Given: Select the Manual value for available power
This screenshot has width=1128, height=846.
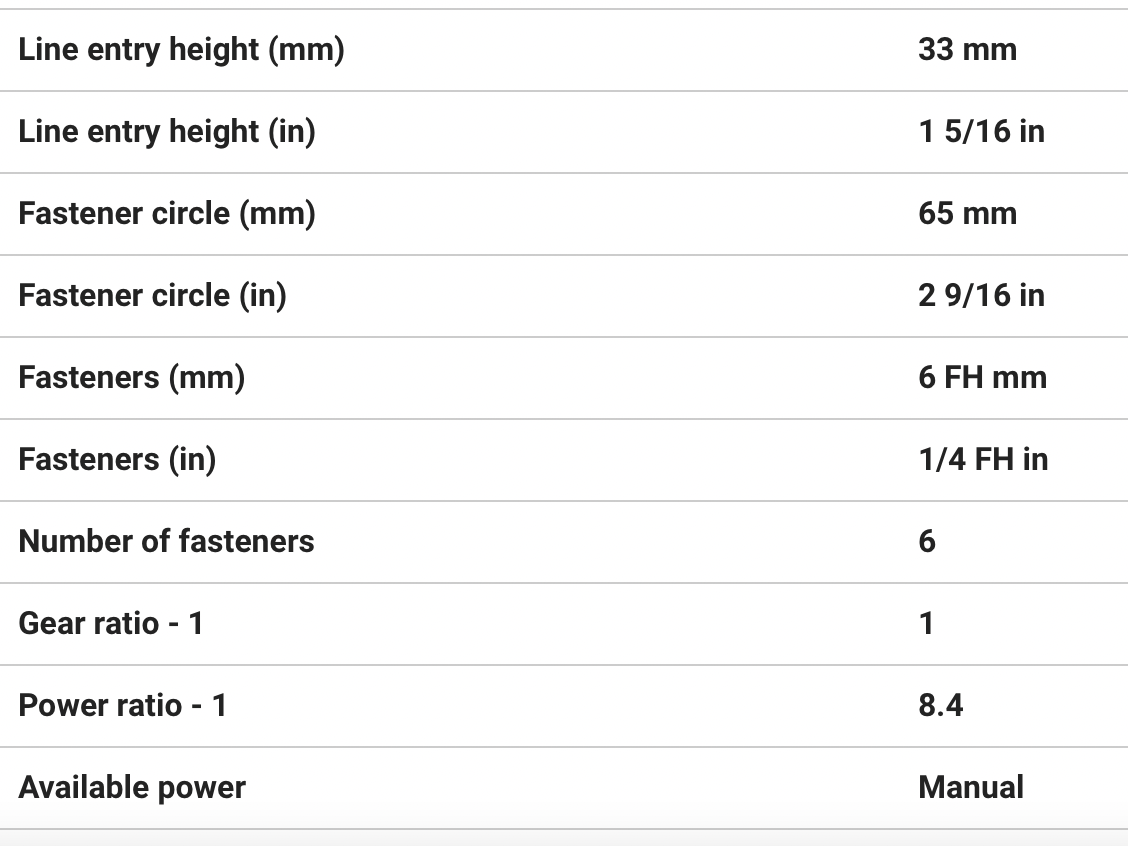Looking at the screenshot, I should (x=970, y=787).
